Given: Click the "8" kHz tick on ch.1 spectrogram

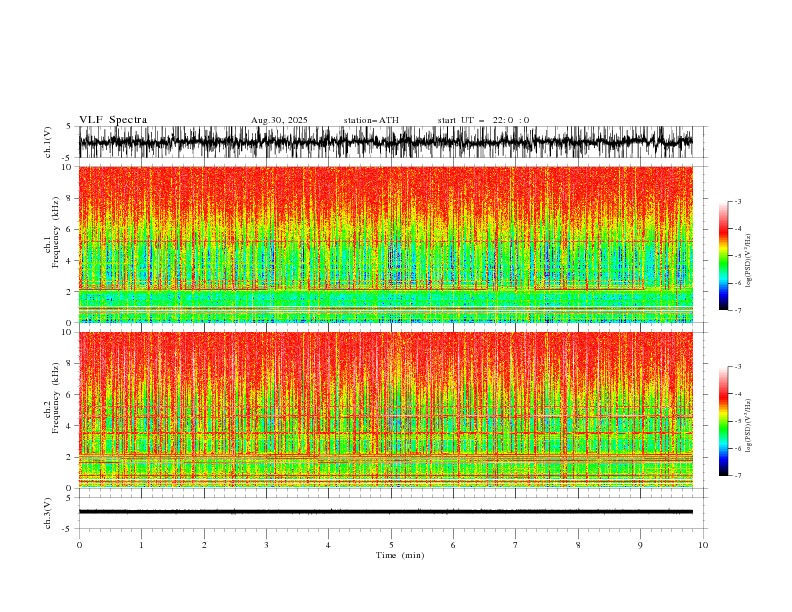Looking at the screenshot, I should (70, 198).
